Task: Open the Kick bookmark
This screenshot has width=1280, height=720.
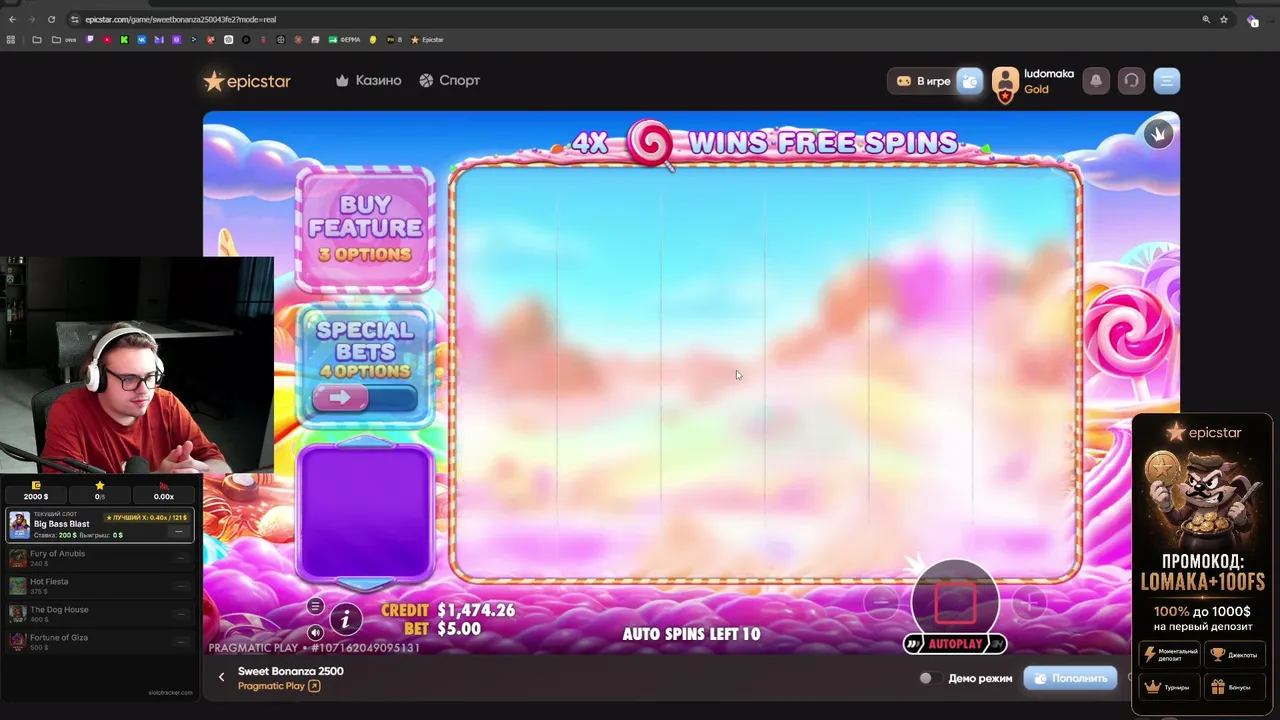Action: point(124,40)
